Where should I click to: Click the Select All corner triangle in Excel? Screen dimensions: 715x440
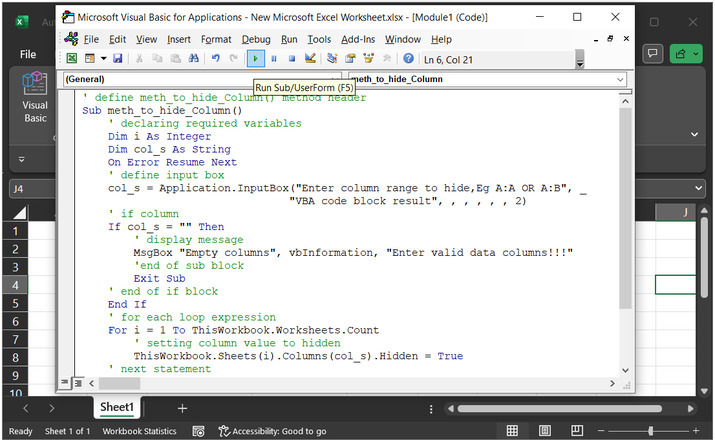[19, 212]
